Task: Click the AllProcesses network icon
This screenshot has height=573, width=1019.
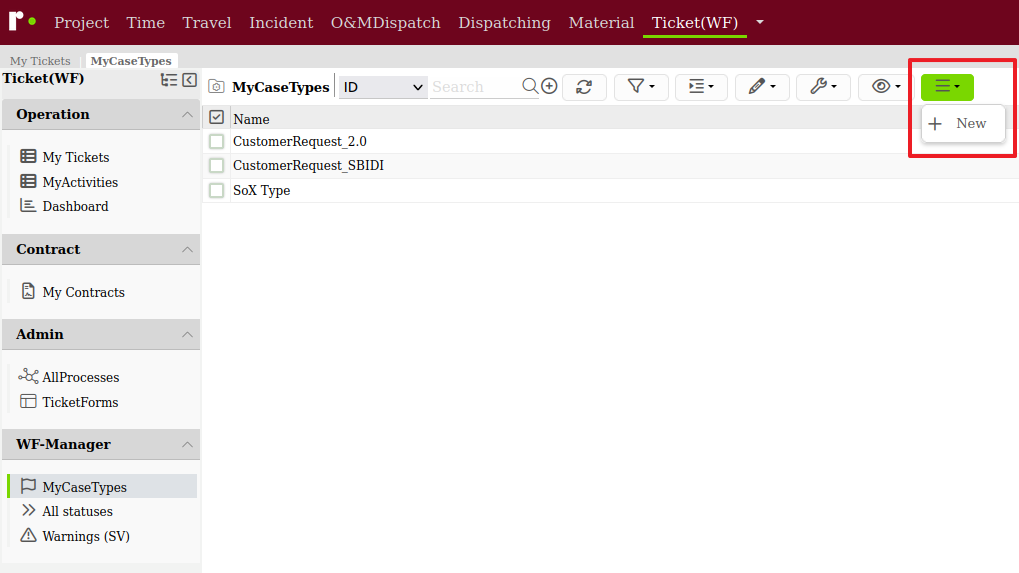Action: pos(28,376)
